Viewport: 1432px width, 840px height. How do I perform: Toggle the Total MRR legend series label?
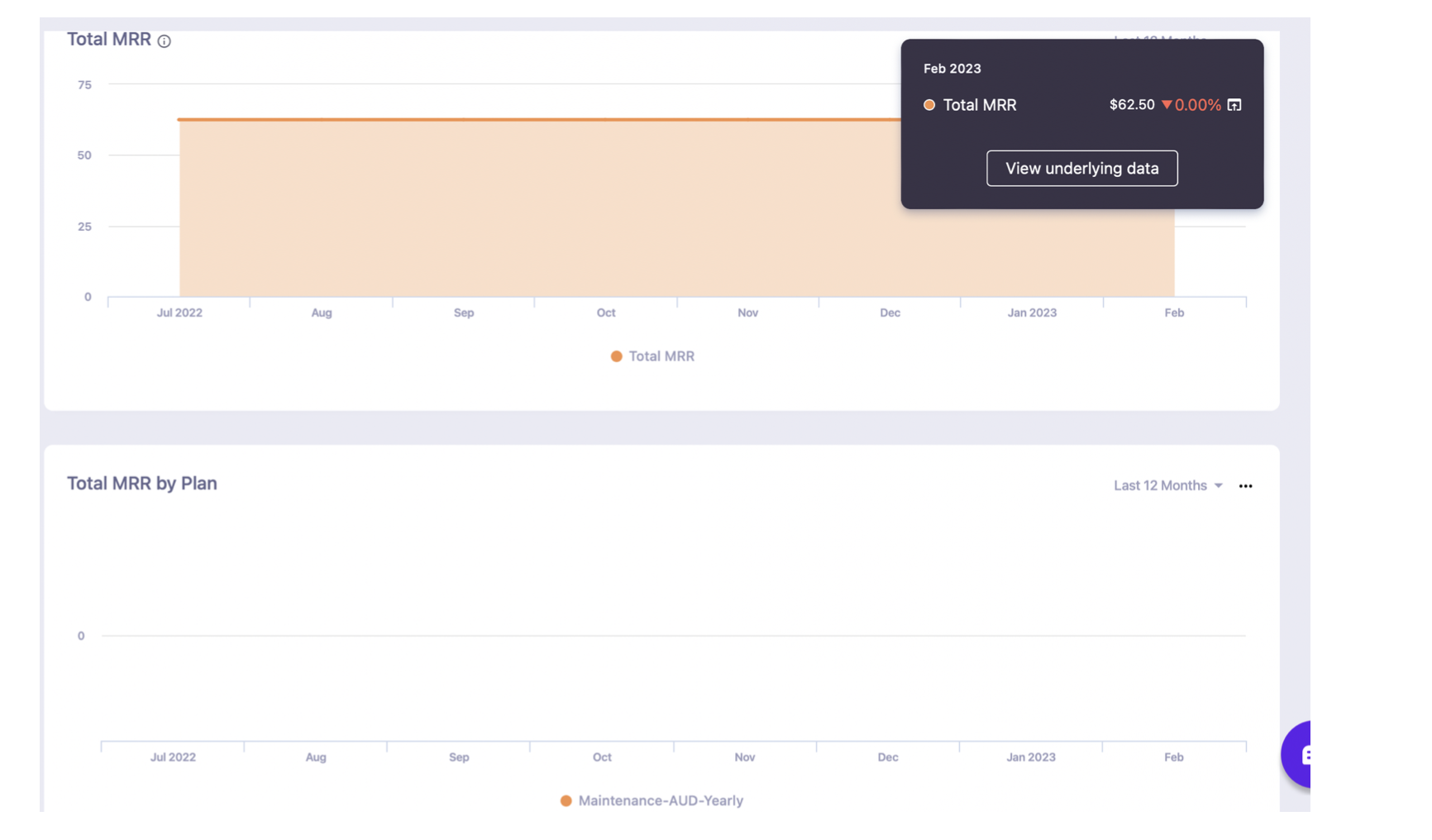pos(661,356)
